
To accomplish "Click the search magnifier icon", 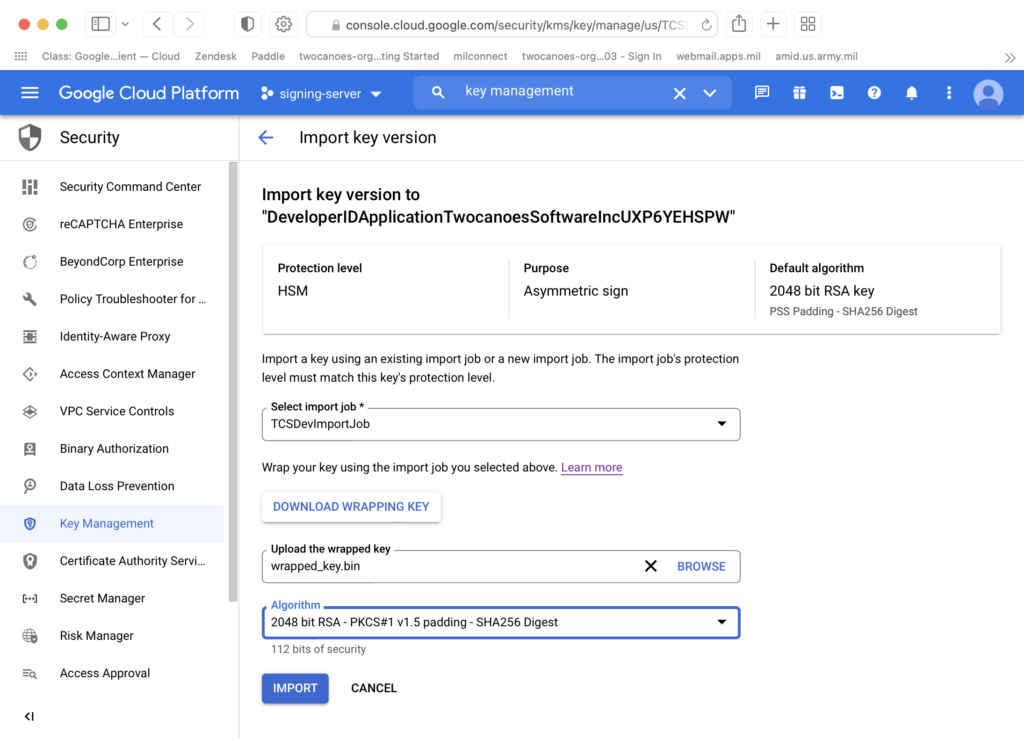I will click(438, 93).
